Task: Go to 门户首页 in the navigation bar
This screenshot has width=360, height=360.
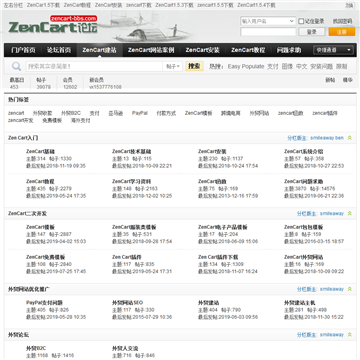Action: coord(23,50)
